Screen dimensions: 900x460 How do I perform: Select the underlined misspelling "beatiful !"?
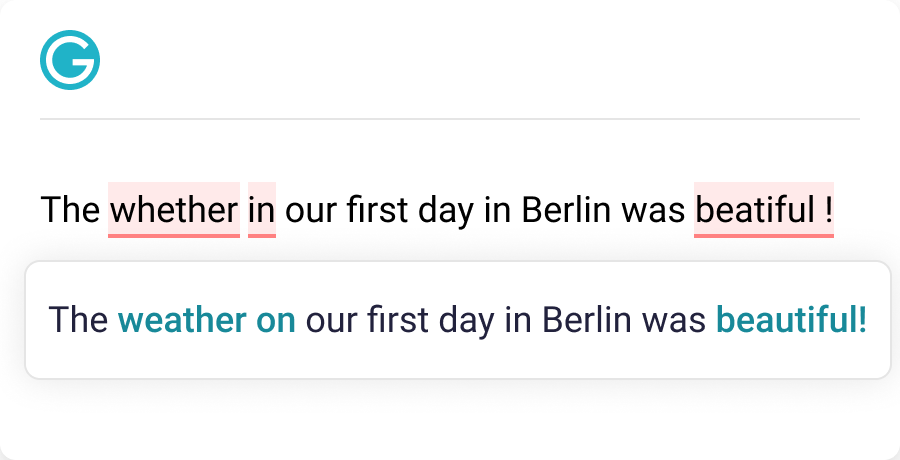tap(764, 210)
